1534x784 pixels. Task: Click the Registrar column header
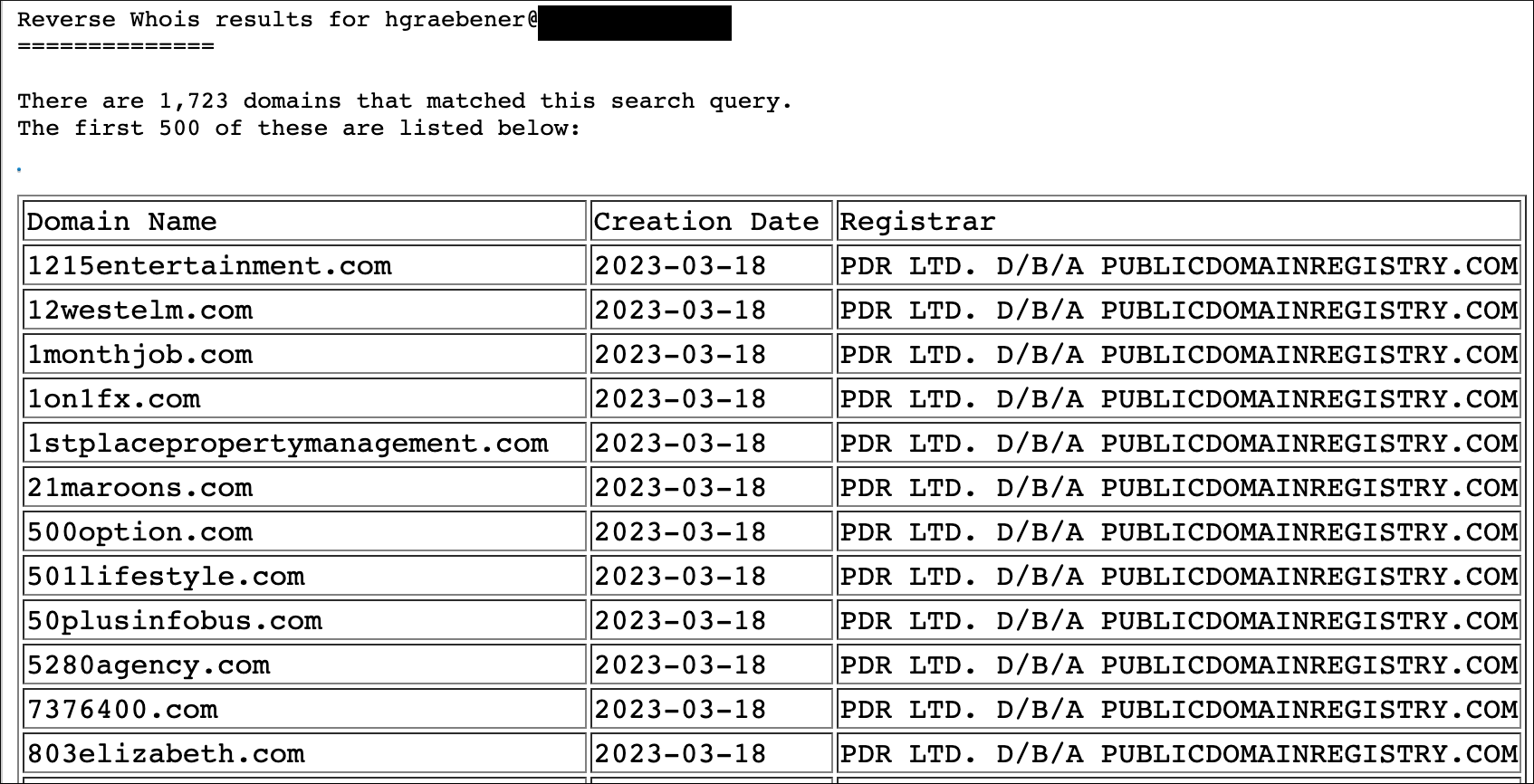[917, 222]
